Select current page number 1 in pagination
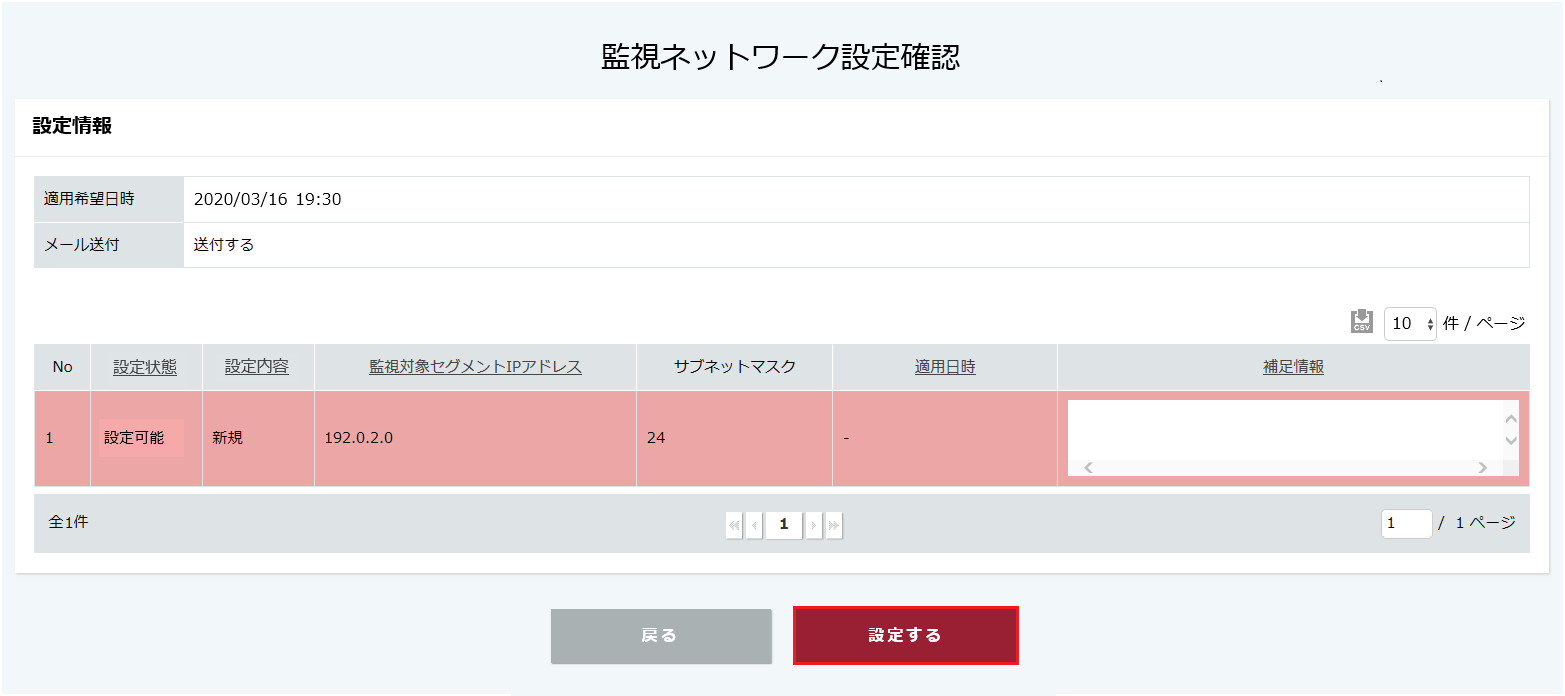Image resolution: width=1565 pixels, height=696 pixels. click(784, 524)
